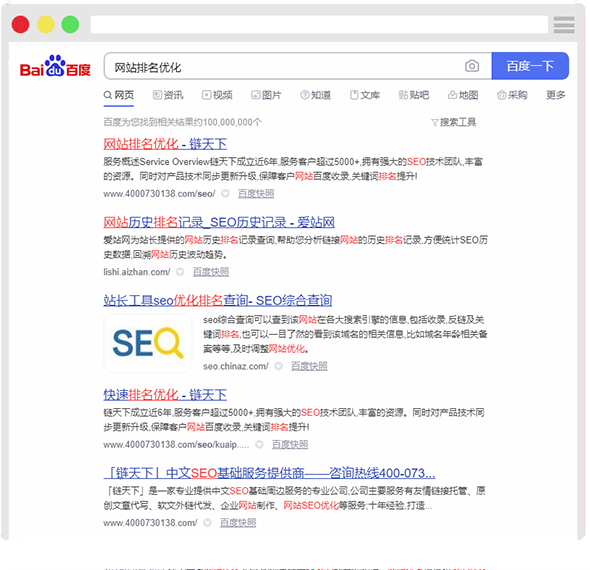Click the browser address bar
The width and height of the screenshot is (590, 570).
tap(319, 25)
